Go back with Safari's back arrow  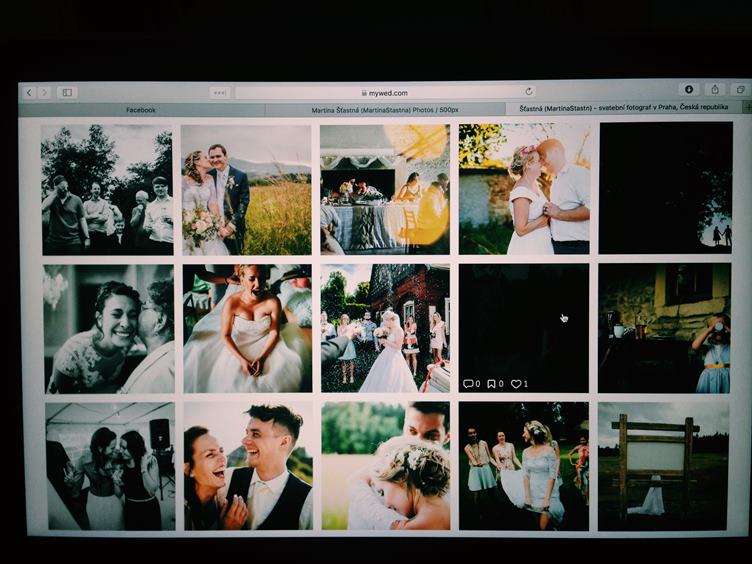coord(29,93)
